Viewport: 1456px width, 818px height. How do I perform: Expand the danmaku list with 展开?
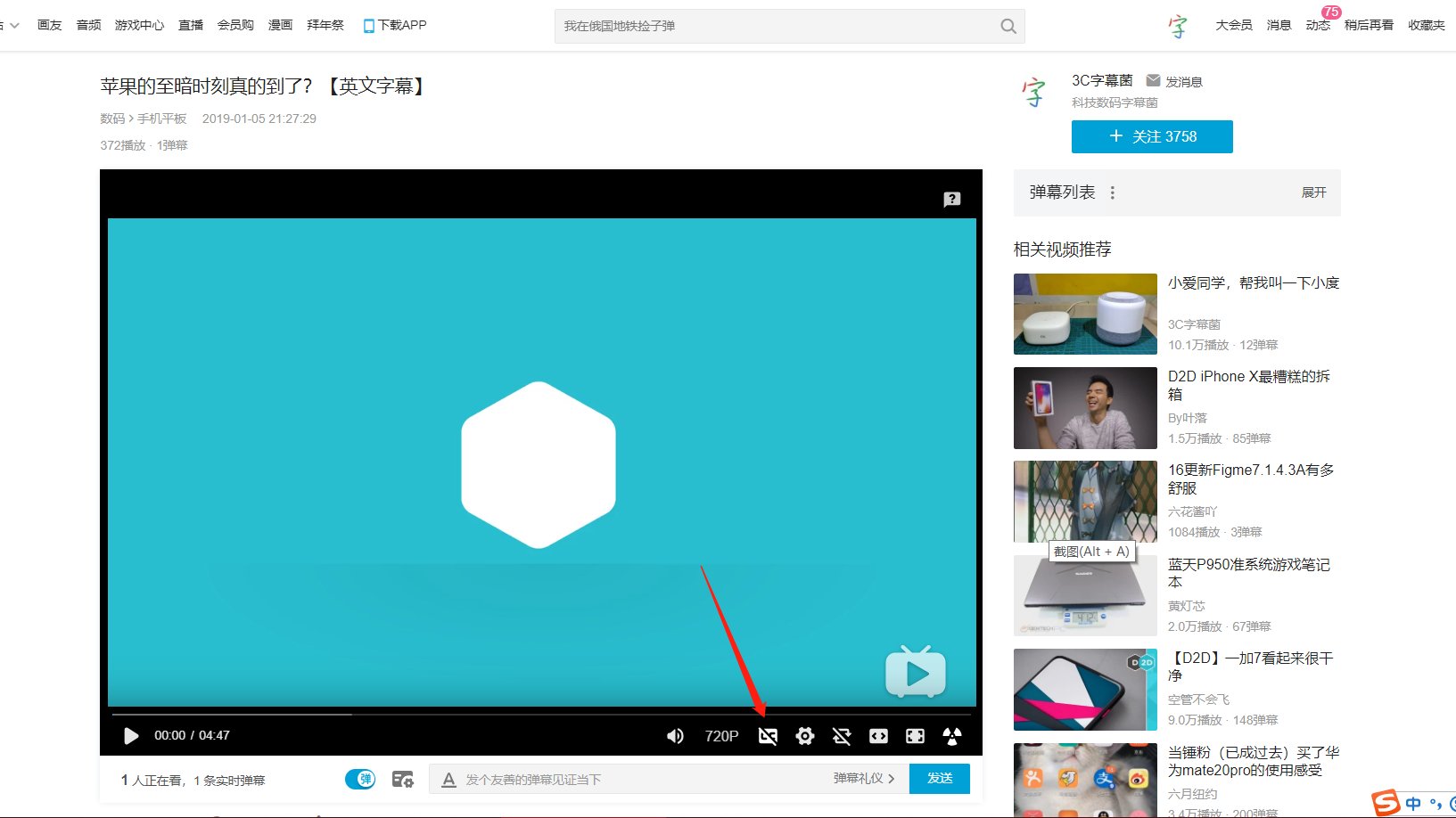click(x=1313, y=192)
